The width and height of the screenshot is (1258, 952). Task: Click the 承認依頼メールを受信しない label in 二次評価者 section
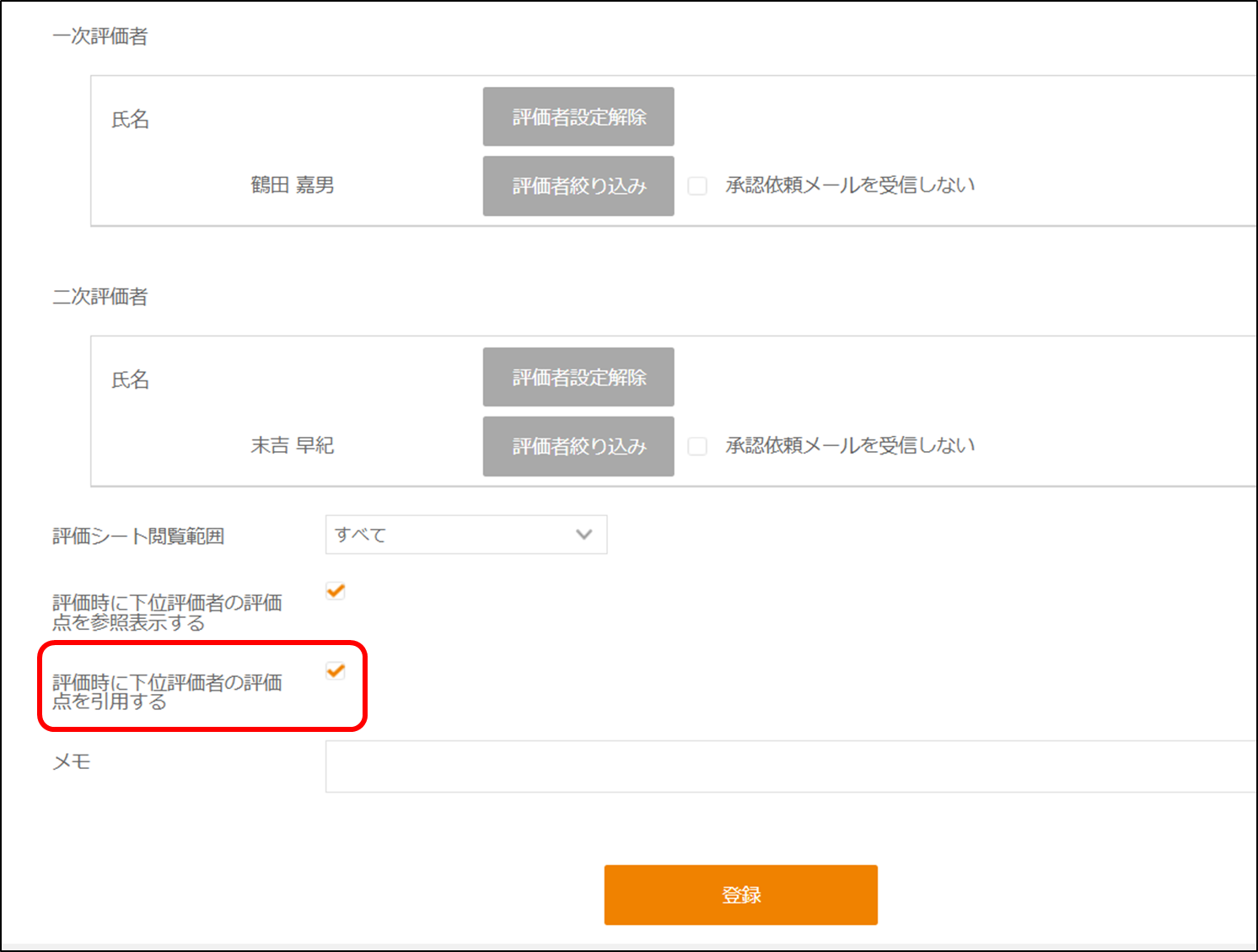[850, 446]
